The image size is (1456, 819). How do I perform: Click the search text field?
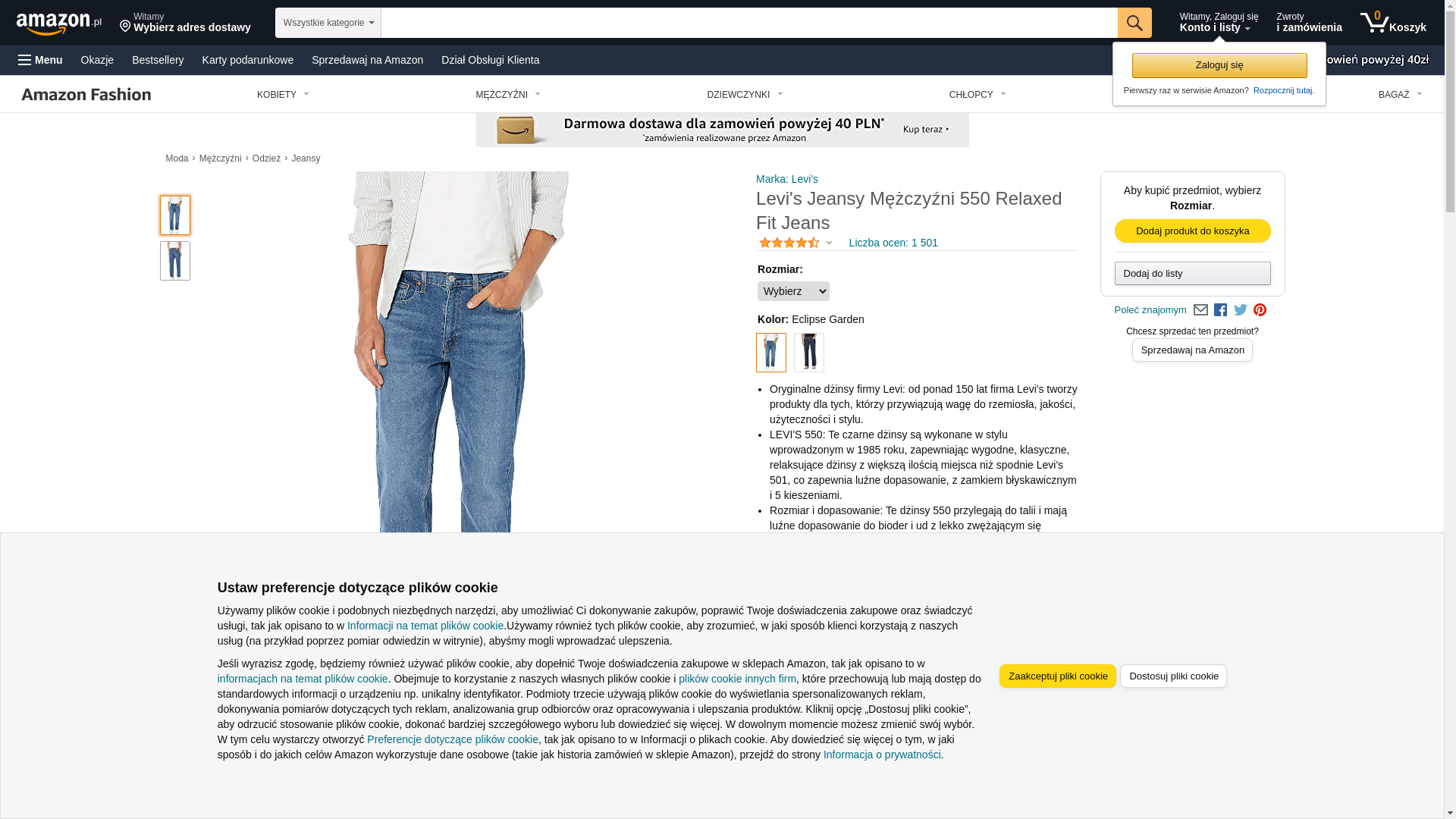749,23
